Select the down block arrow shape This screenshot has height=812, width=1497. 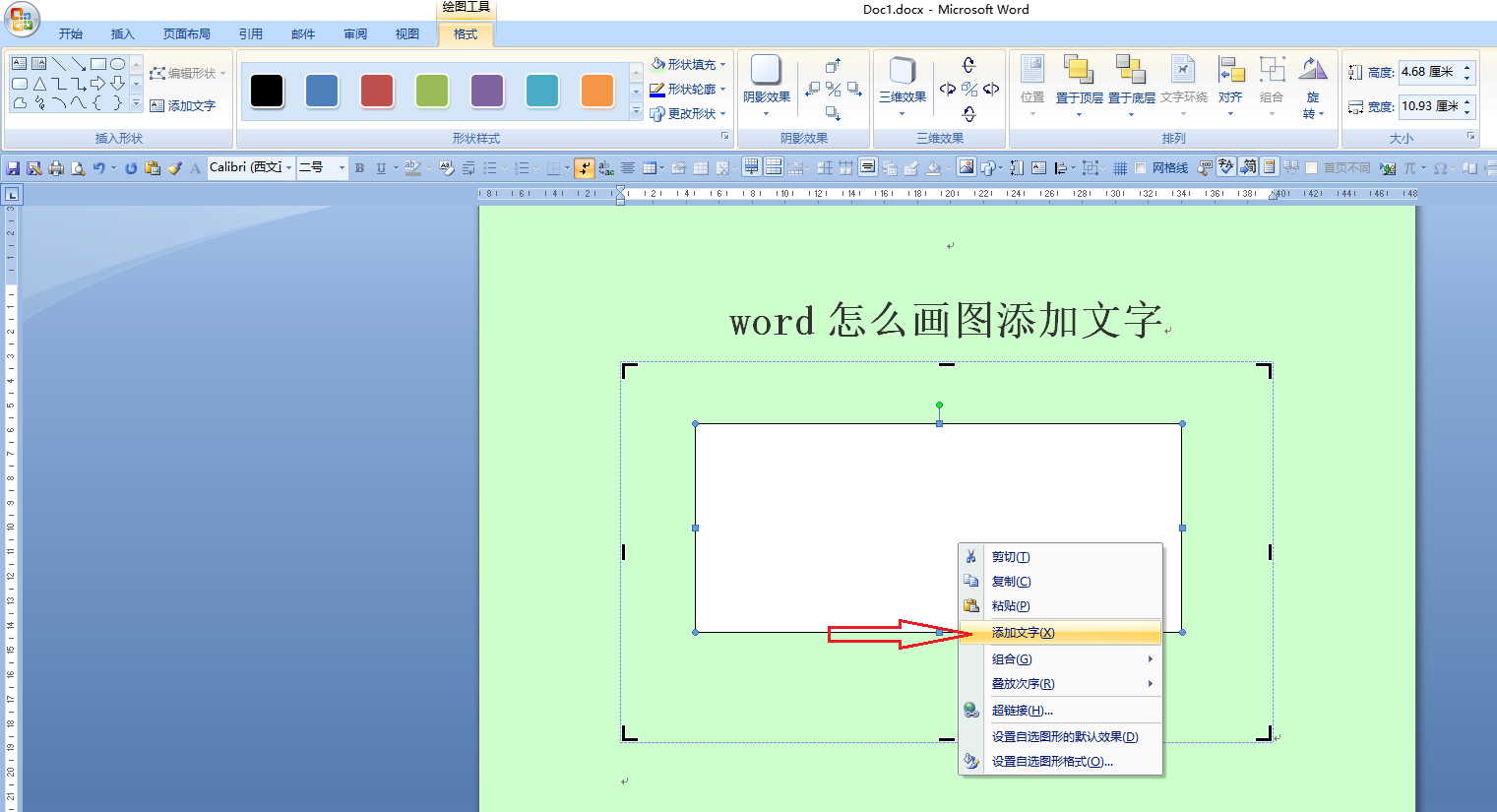[x=117, y=84]
